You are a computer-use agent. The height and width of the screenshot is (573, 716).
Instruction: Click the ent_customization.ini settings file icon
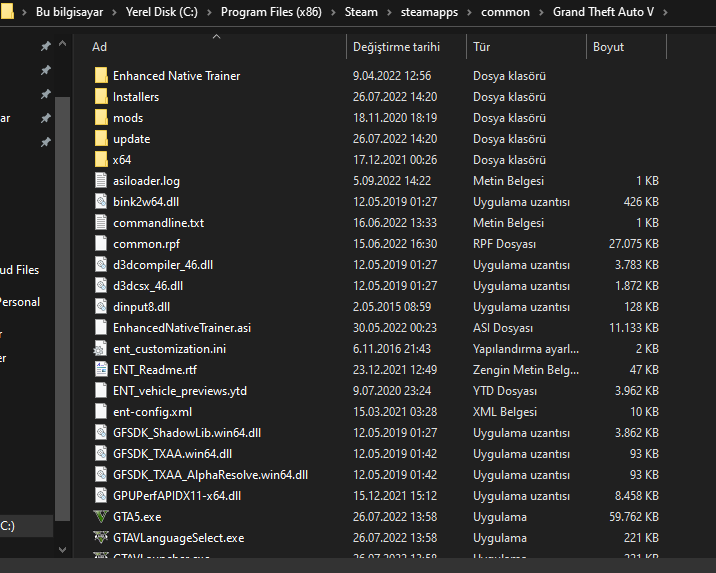click(100, 349)
